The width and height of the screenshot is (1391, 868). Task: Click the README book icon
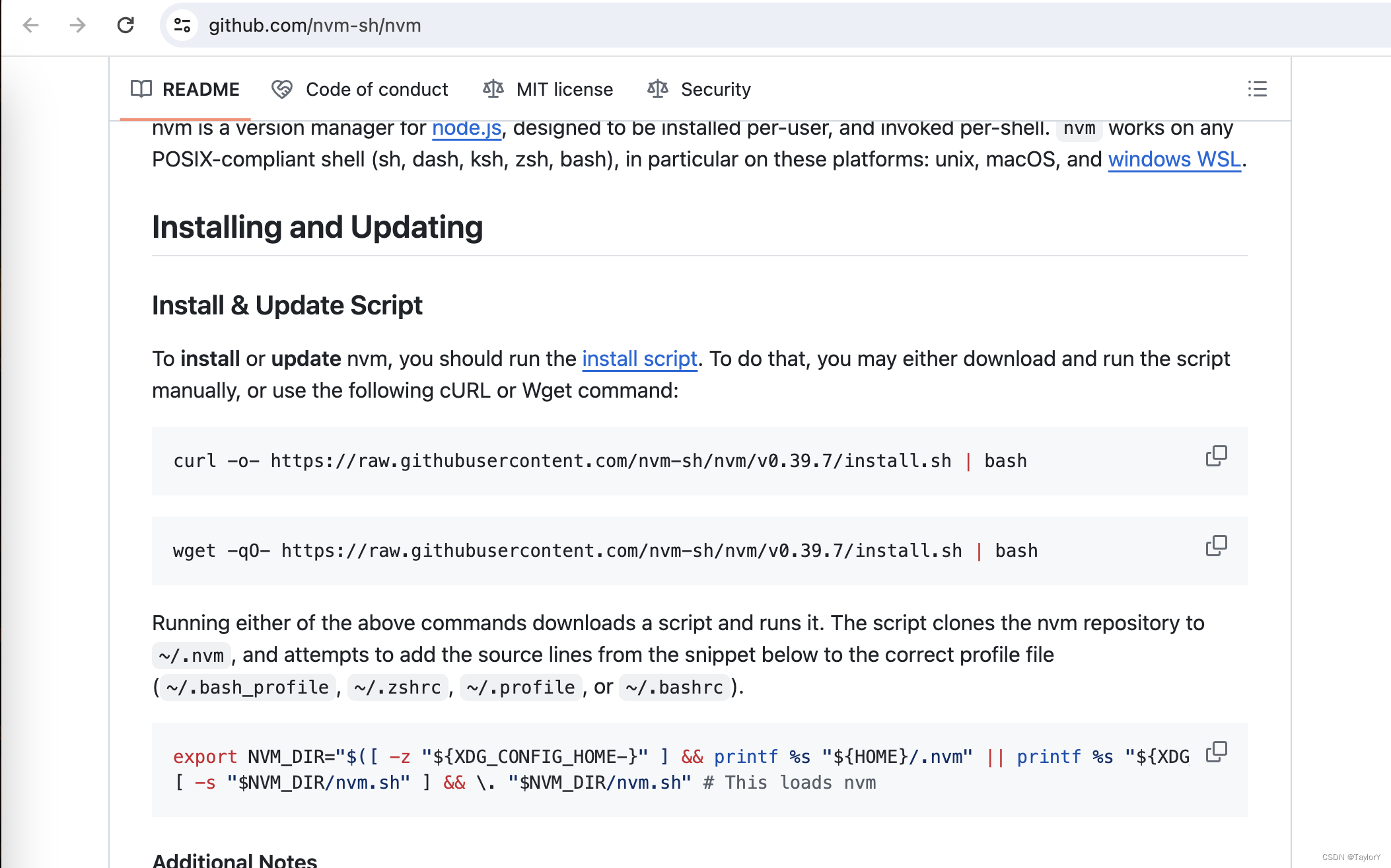141,89
